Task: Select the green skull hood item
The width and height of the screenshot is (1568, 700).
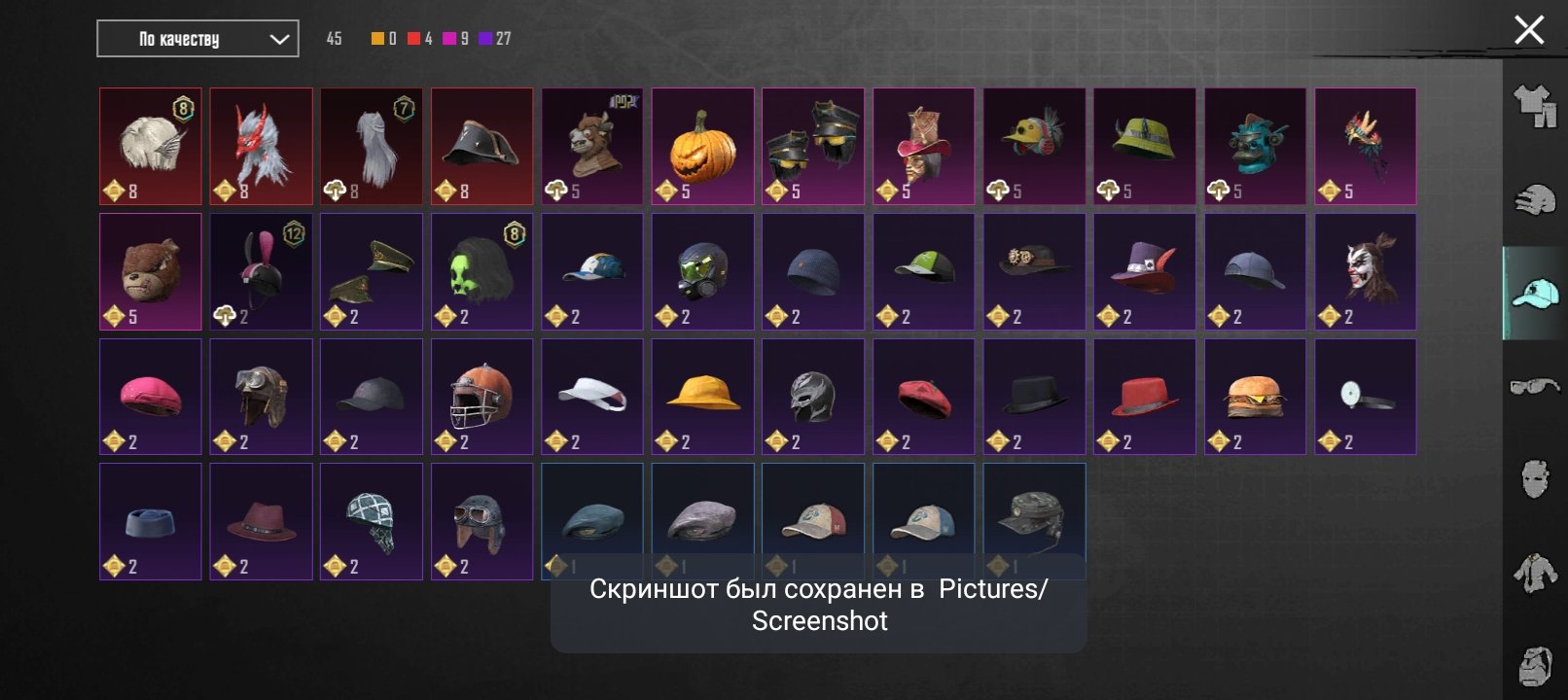Action: pyautogui.click(x=481, y=271)
